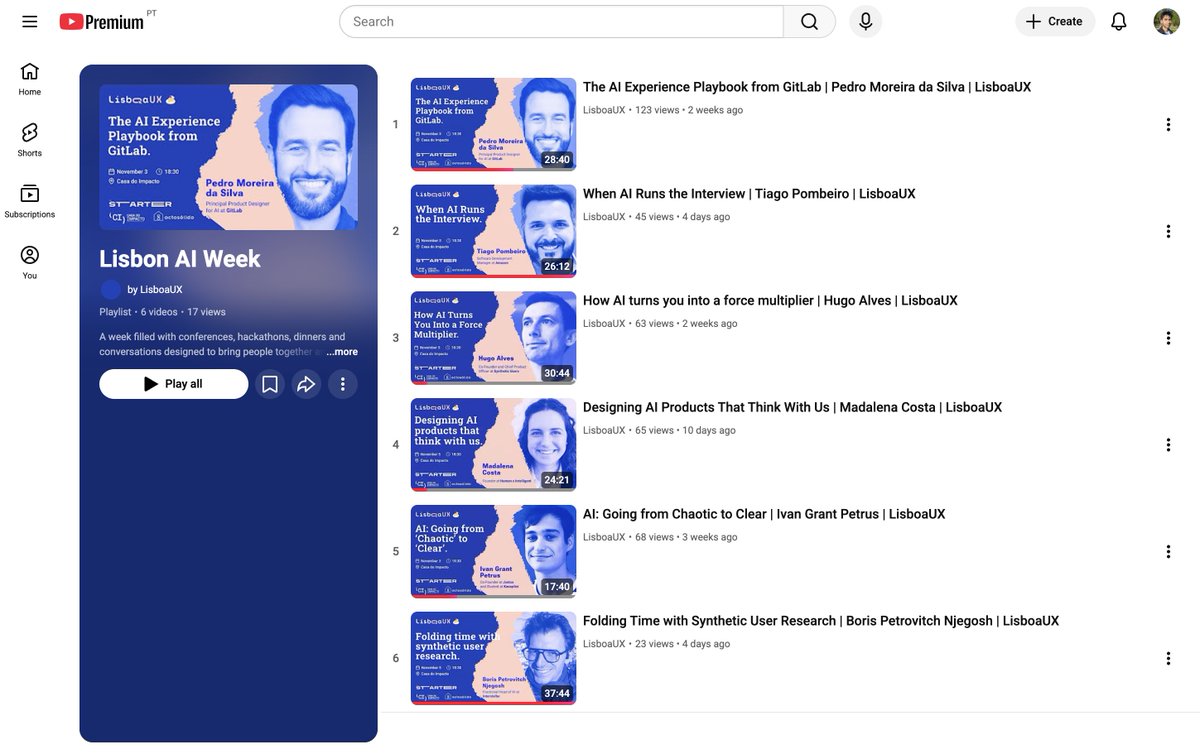Click Play all button
Image resolution: width=1200 pixels, height=754 pixels.
click(x=173, y=384)
